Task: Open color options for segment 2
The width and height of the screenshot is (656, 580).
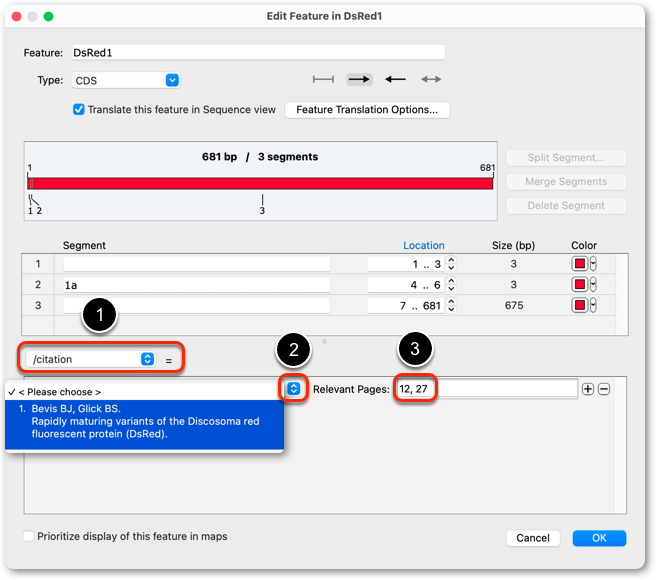Action: [593, 285]
